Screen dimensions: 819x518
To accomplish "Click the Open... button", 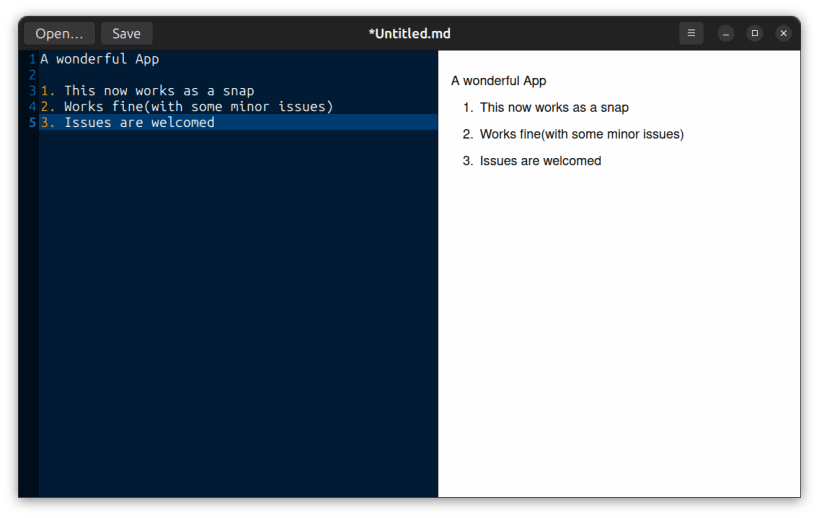I will pyautogui.click(x=59, y=33).
